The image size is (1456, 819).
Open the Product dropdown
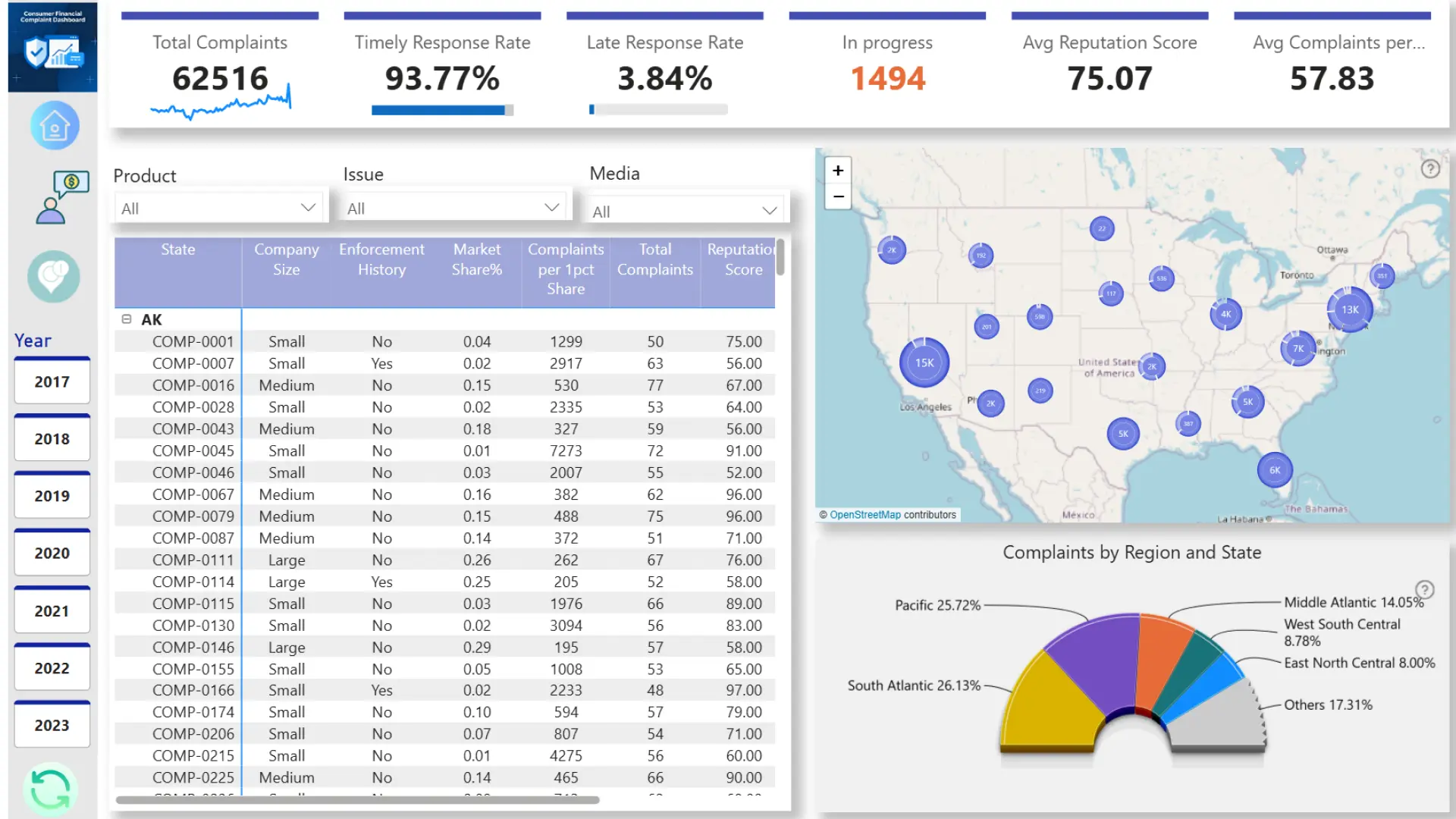click(x=218, y=208)
